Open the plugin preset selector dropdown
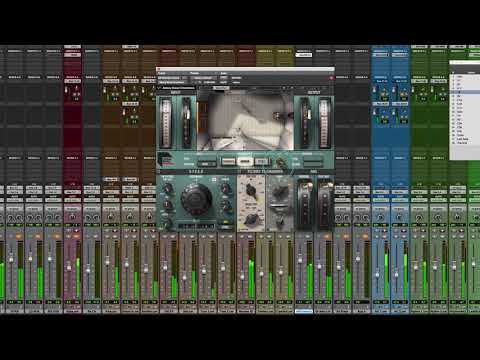The height and width of the screenshot is (360, 480). pos(203,78)
